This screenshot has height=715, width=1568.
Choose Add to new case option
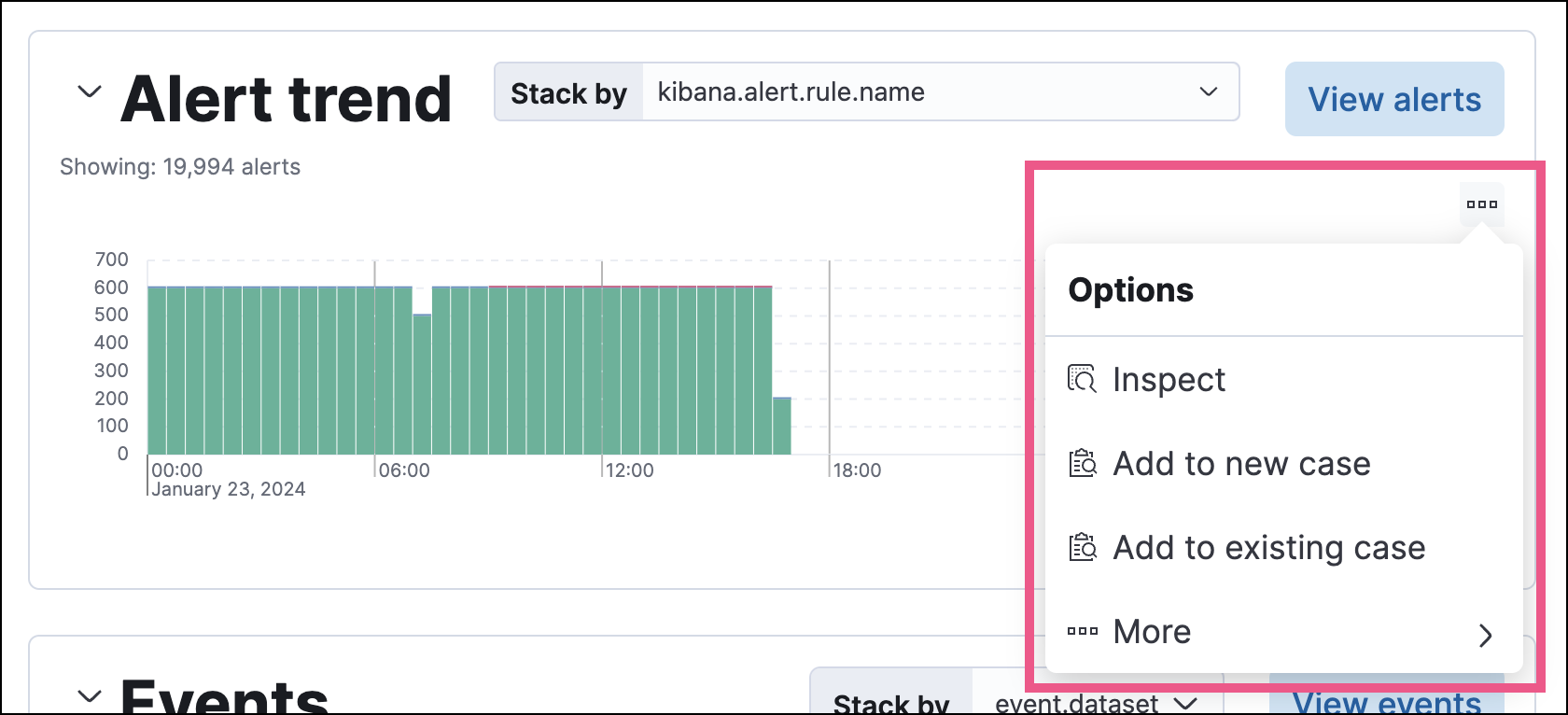pyautogui.click(x=1241, y=464)
